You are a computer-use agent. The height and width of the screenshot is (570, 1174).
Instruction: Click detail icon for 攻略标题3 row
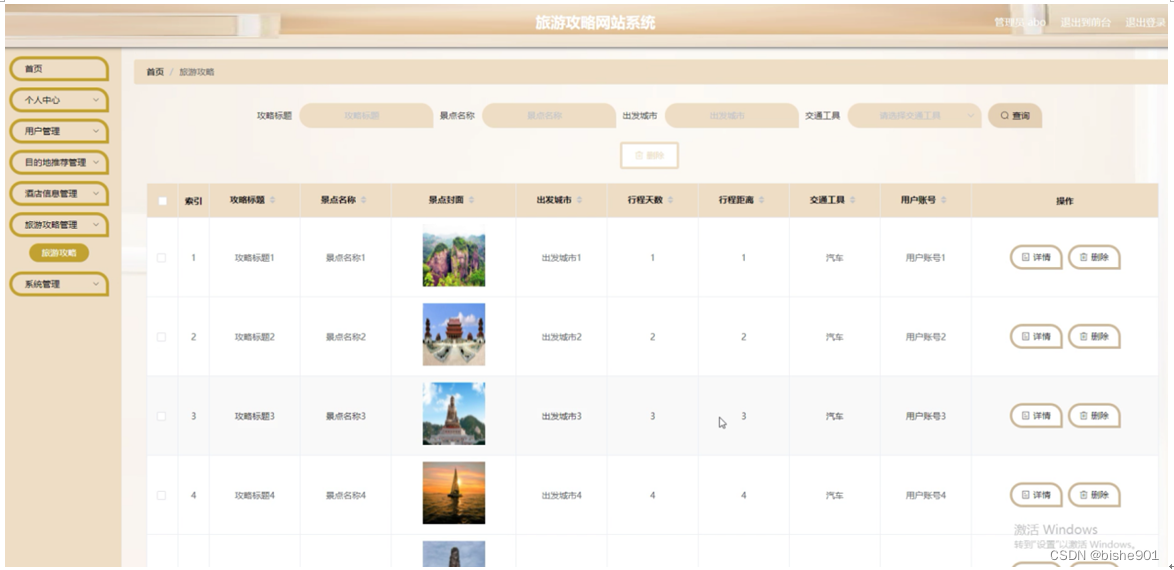(1026, 416)
